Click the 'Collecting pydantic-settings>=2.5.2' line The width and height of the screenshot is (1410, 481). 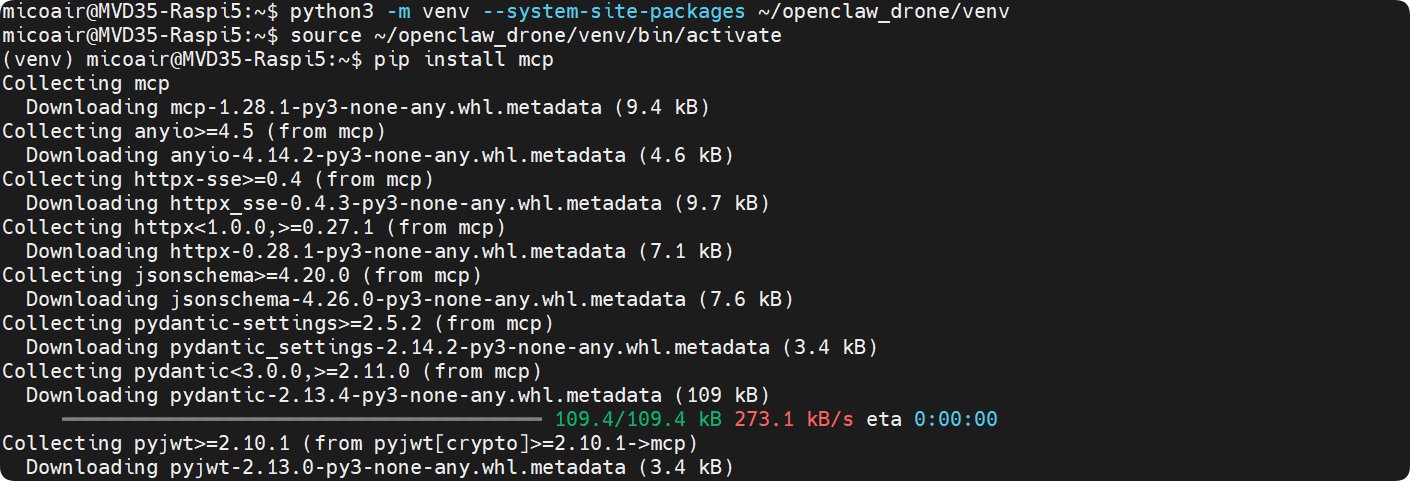point(278,323)
